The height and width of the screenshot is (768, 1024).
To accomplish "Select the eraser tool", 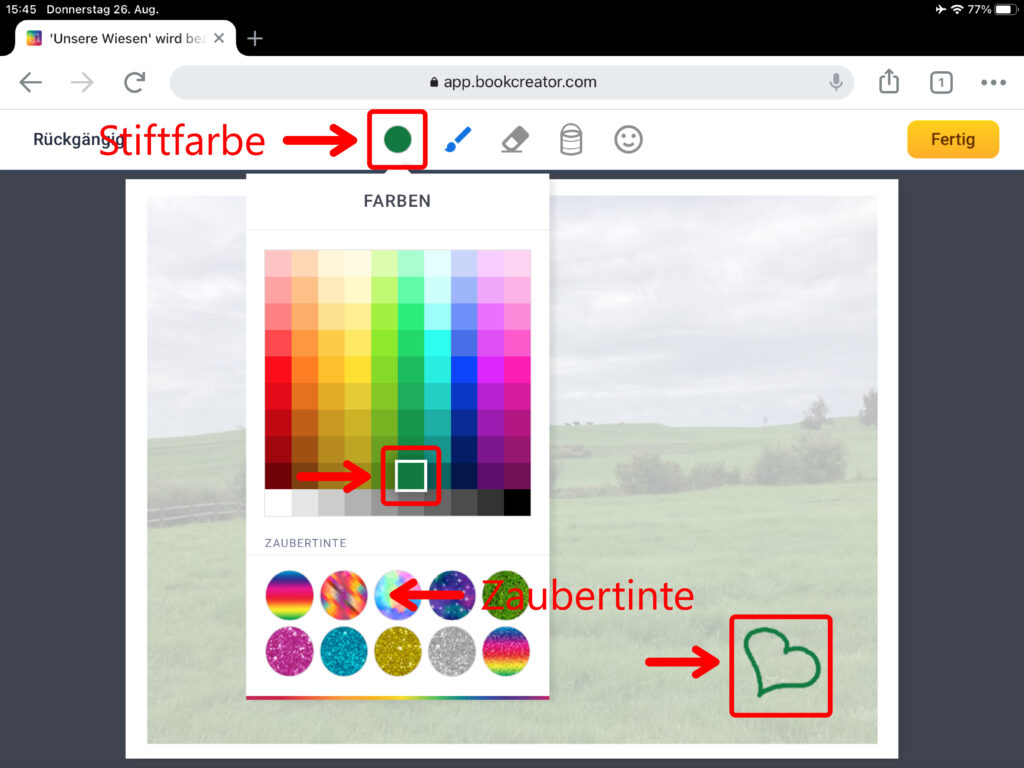I will [514, 140].
